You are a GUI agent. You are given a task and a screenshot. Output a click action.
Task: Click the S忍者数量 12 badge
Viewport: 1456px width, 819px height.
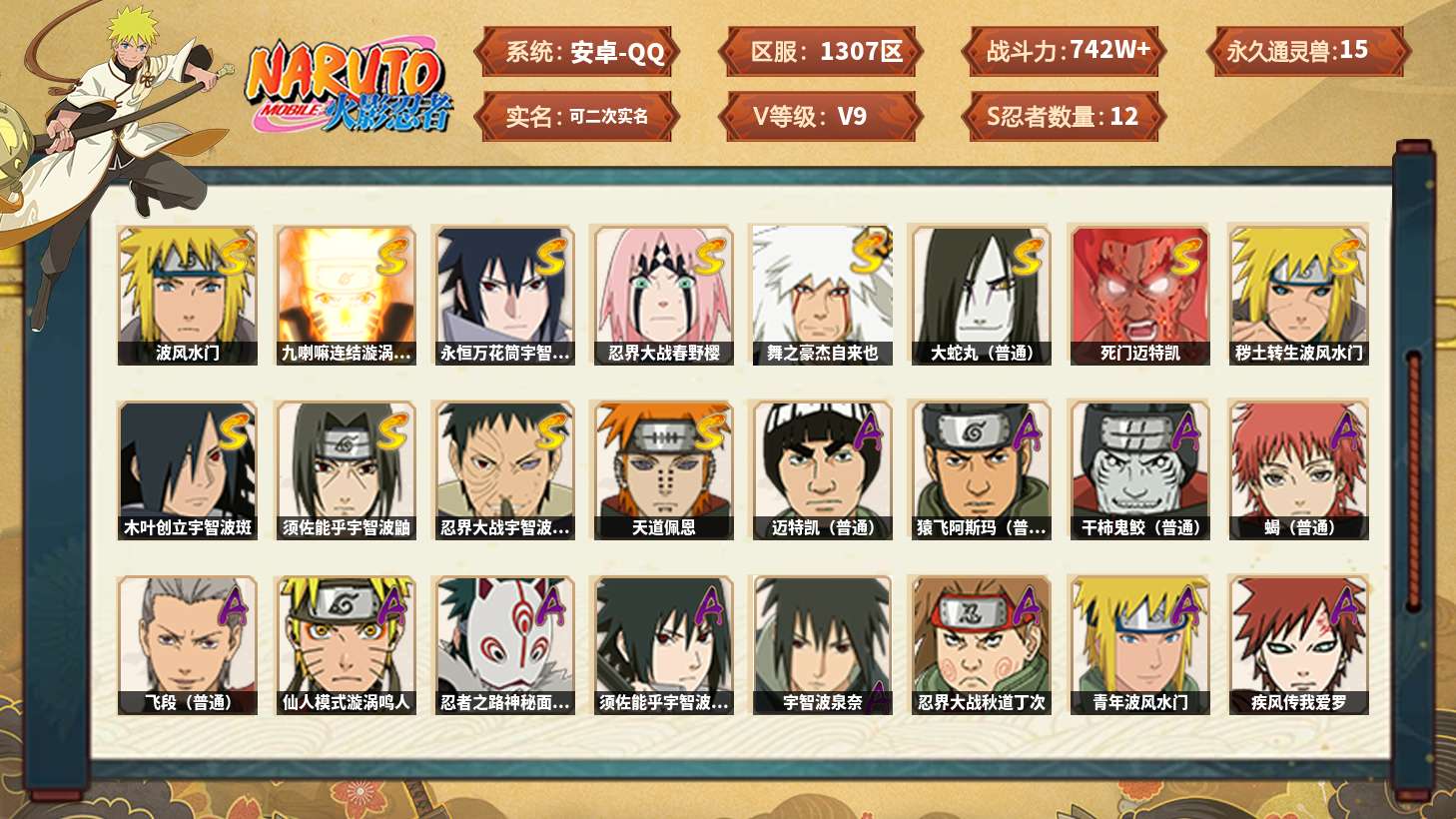pyautogui.click(x=1064, y=117)
